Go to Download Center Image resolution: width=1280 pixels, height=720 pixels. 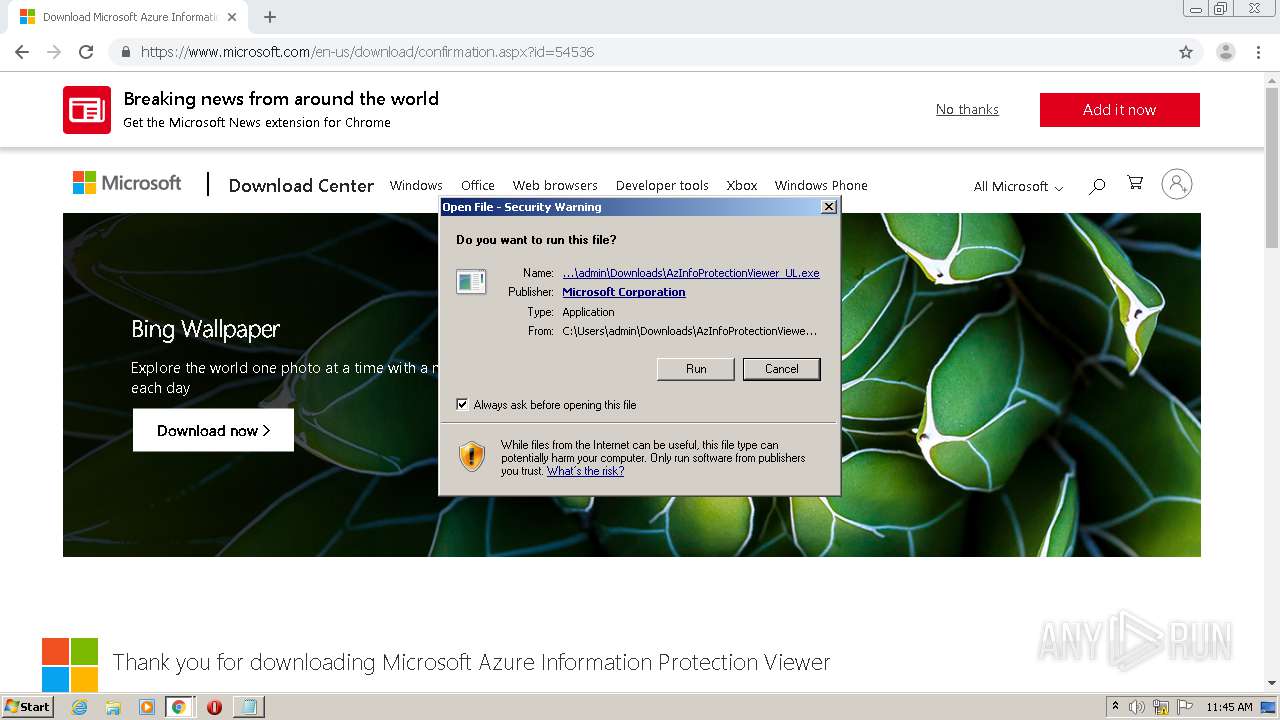pyautogui.click(x=301, y=185)
